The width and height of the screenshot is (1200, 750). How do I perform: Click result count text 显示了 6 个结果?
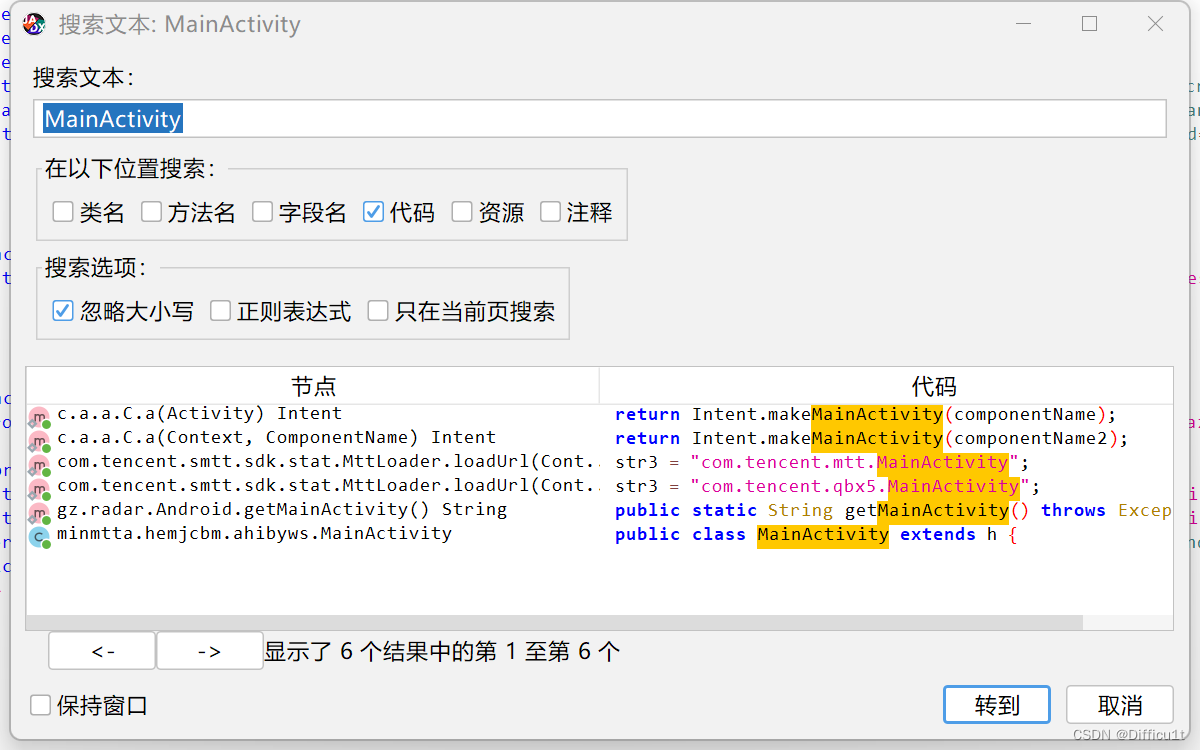[442, 652]
